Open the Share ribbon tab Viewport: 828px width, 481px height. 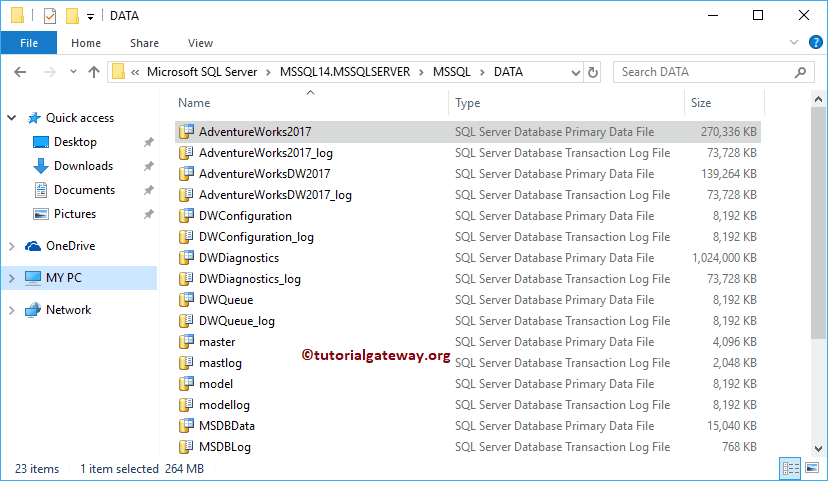tap(144, 43)
